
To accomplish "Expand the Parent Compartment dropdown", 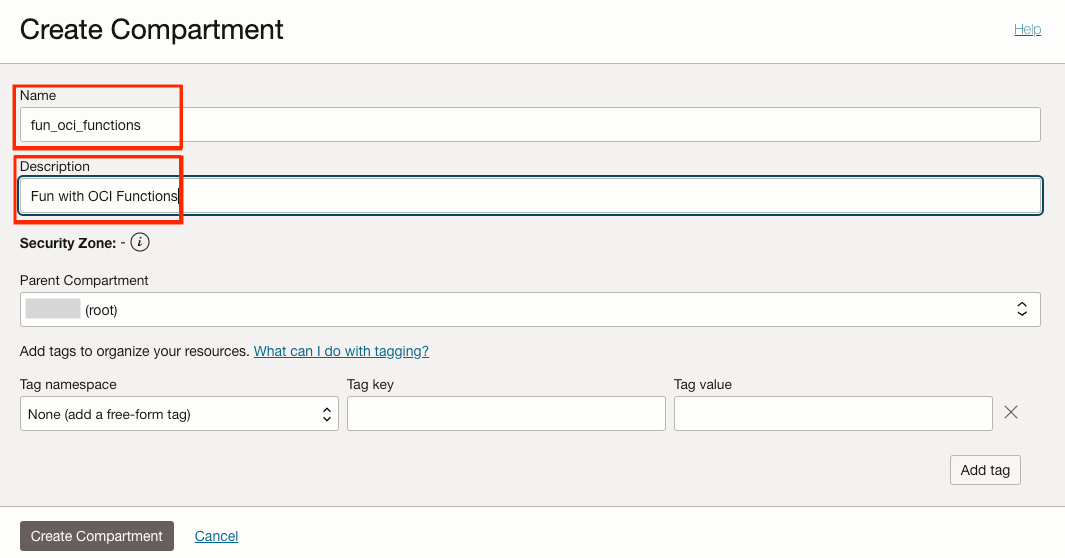I will pyautogui.click(x=530, y=310).
